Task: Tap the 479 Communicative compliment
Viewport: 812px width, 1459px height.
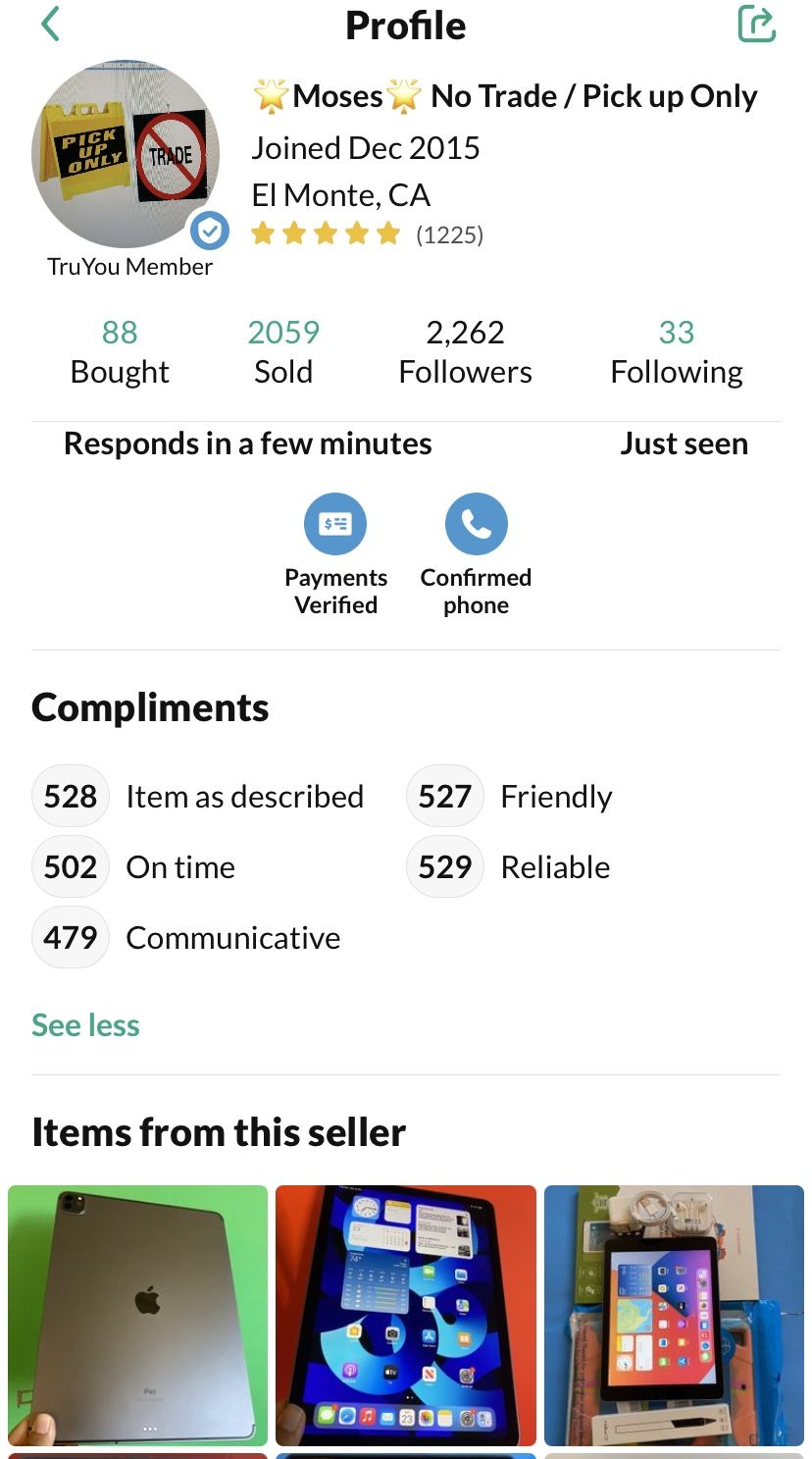Action: (x=188, y=937)
